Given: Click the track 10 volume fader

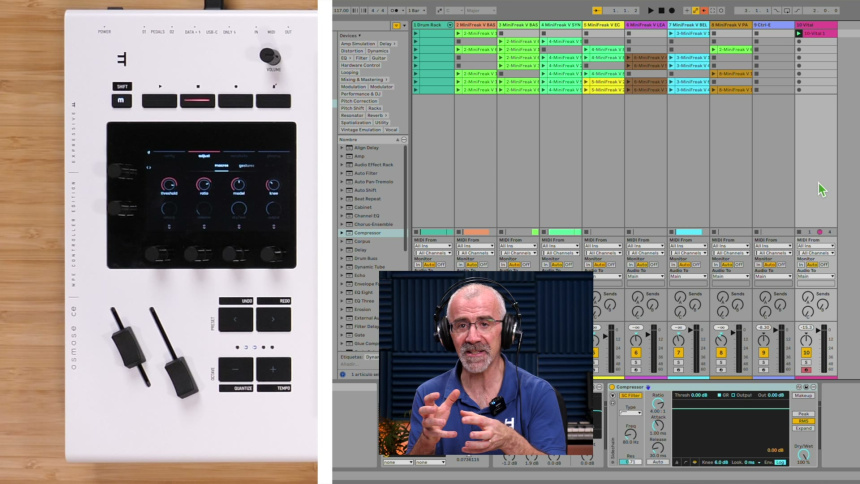Looking at the screenshot, I should pyautogui.click(x=819, y=330).
